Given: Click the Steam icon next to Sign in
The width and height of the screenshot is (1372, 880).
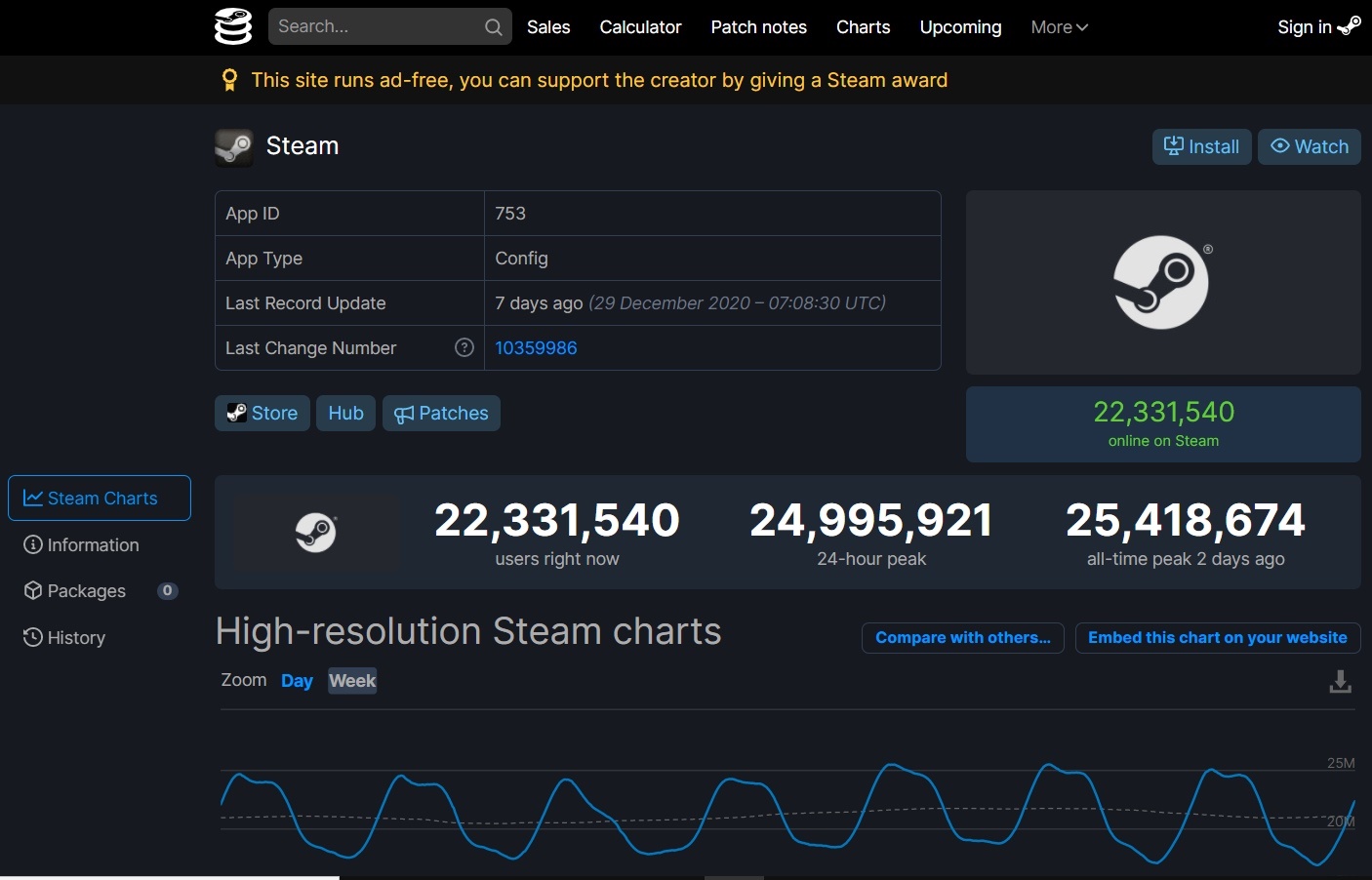Looking at the screenshot, I should (x=1349, y=26).
